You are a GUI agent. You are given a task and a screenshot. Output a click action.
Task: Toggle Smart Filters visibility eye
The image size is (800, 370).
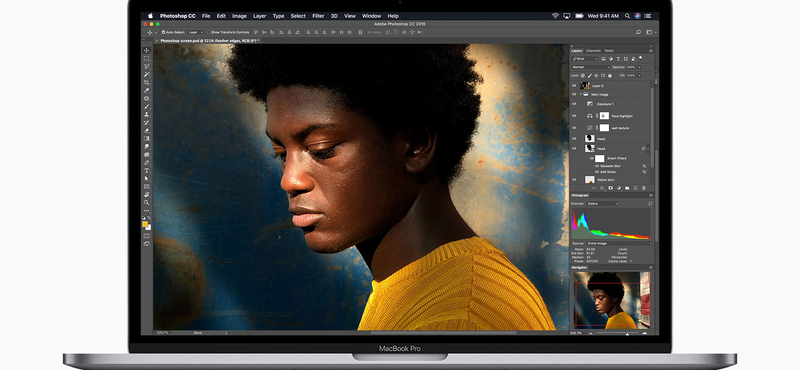point(592,158)
